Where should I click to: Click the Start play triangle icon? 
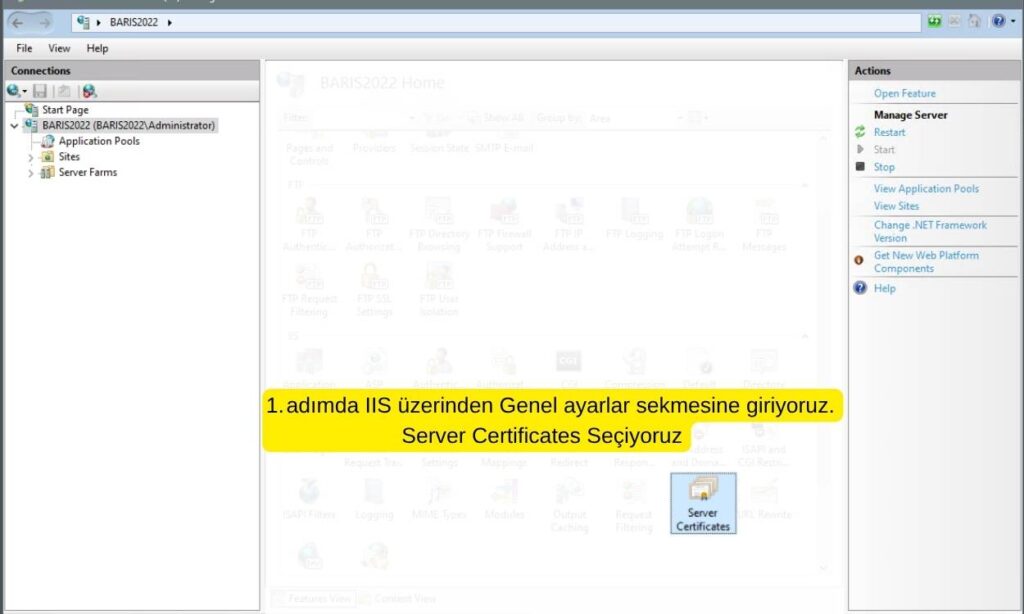(860, 149)
